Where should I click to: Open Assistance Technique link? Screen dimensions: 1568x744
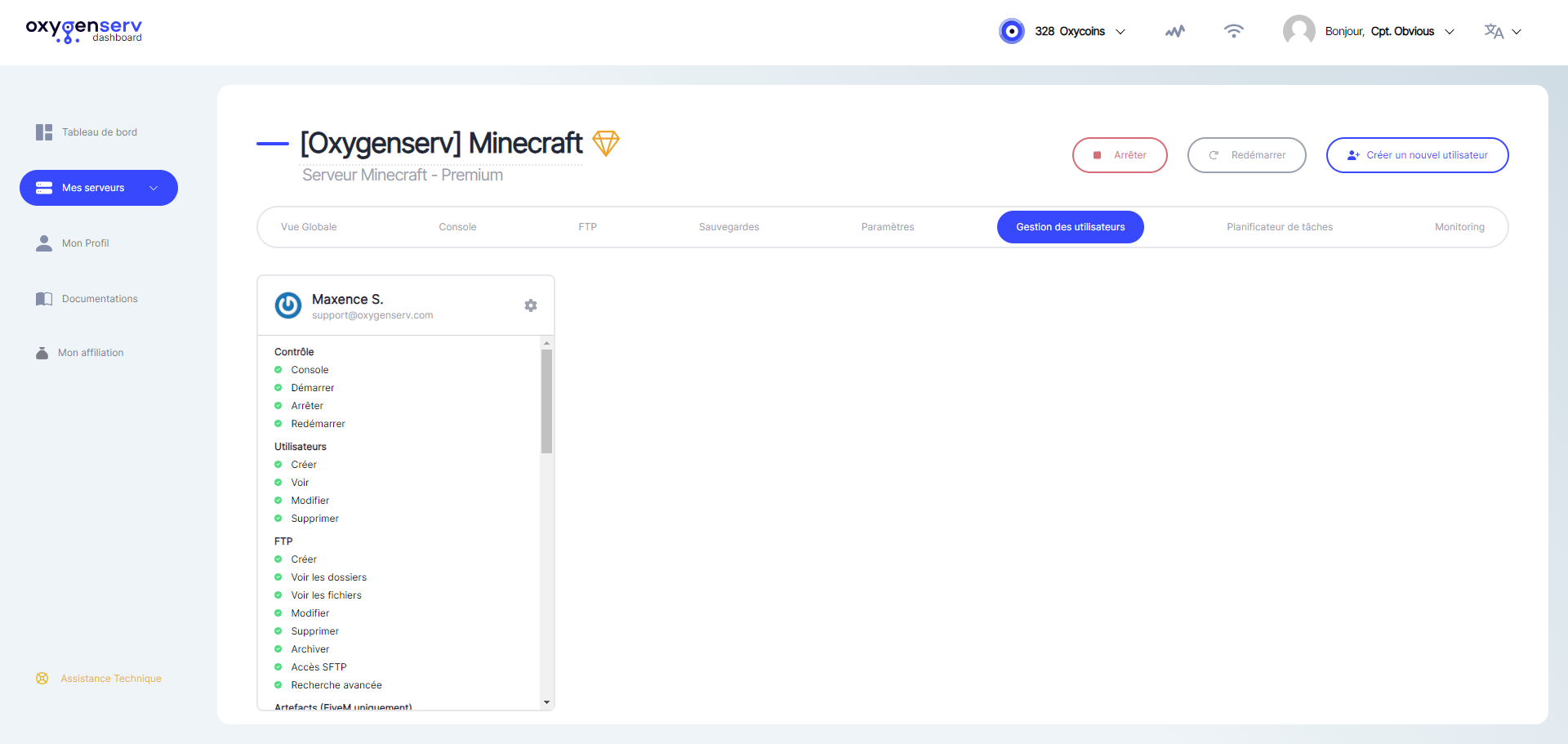(111, 679)
